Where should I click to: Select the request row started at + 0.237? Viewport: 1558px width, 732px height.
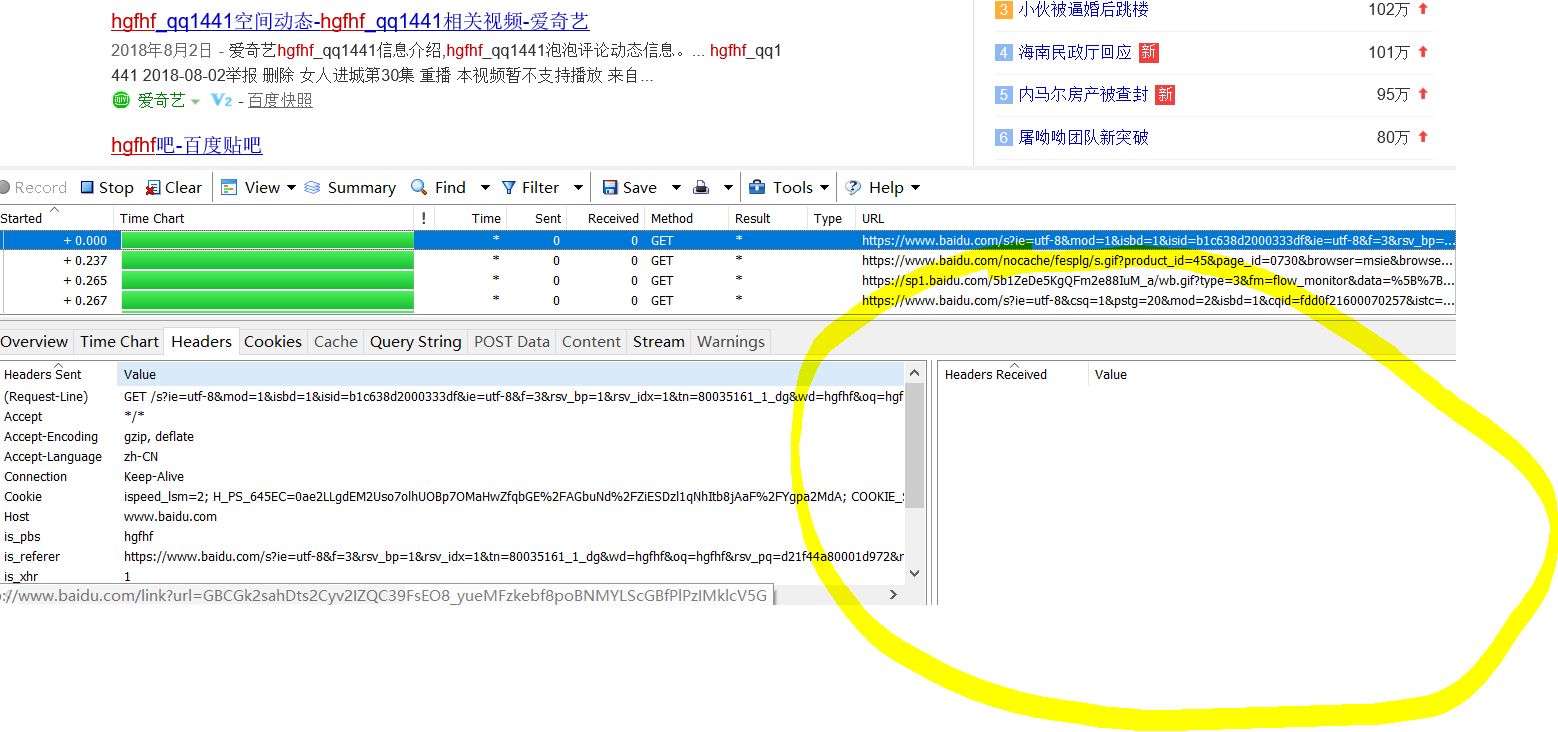point(728,260)
